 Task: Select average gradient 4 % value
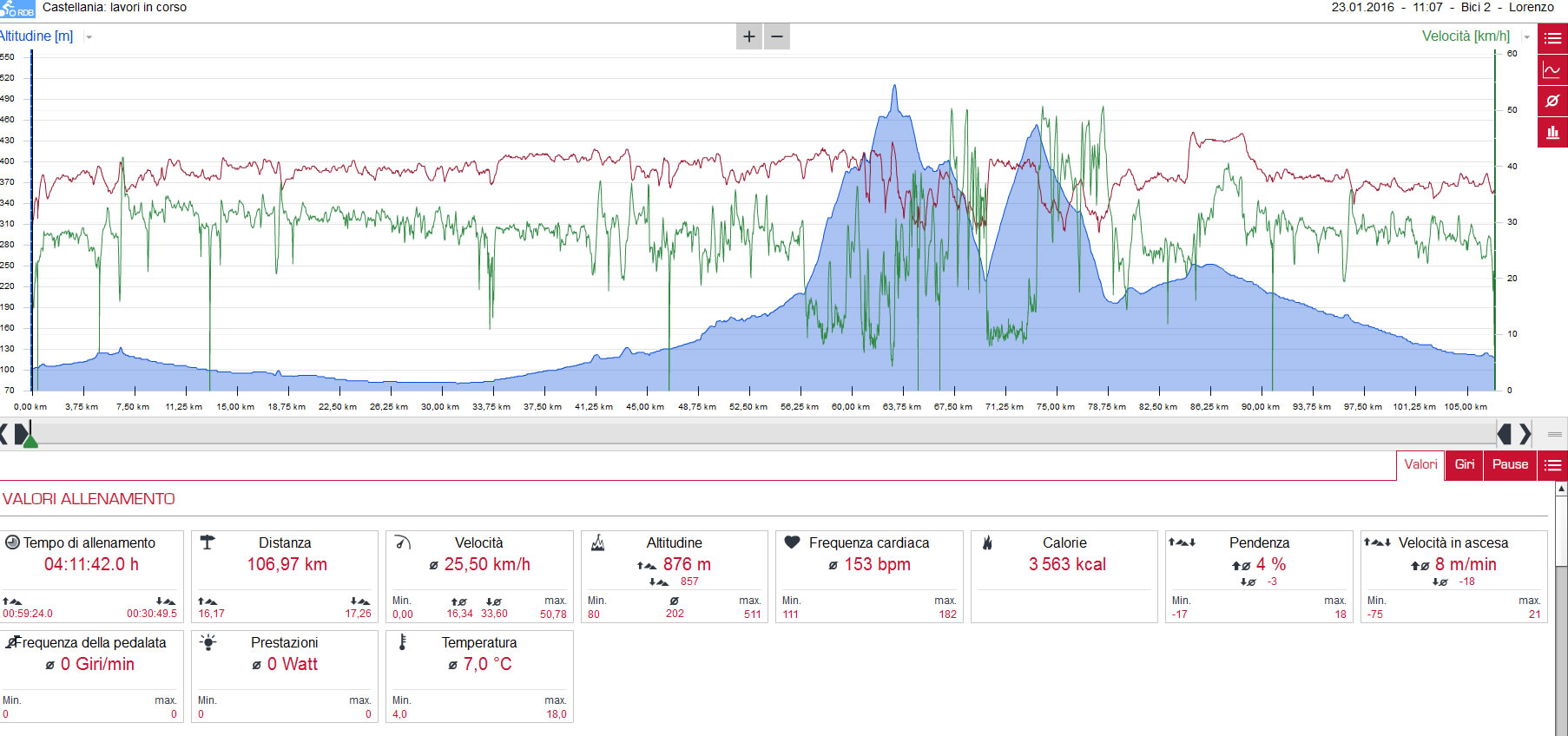pyautogui.click(x=1271, y=564)
